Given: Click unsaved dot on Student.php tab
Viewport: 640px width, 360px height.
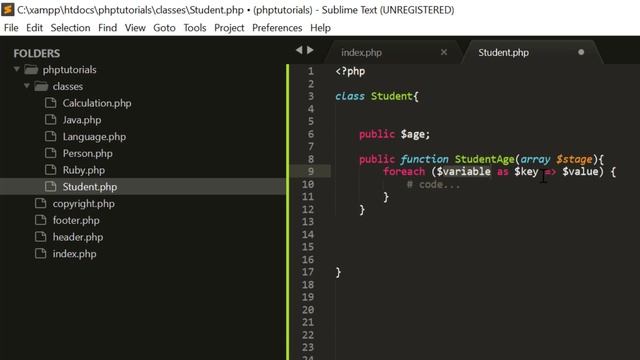Looking at the screenshot, I should click(581, 52).
